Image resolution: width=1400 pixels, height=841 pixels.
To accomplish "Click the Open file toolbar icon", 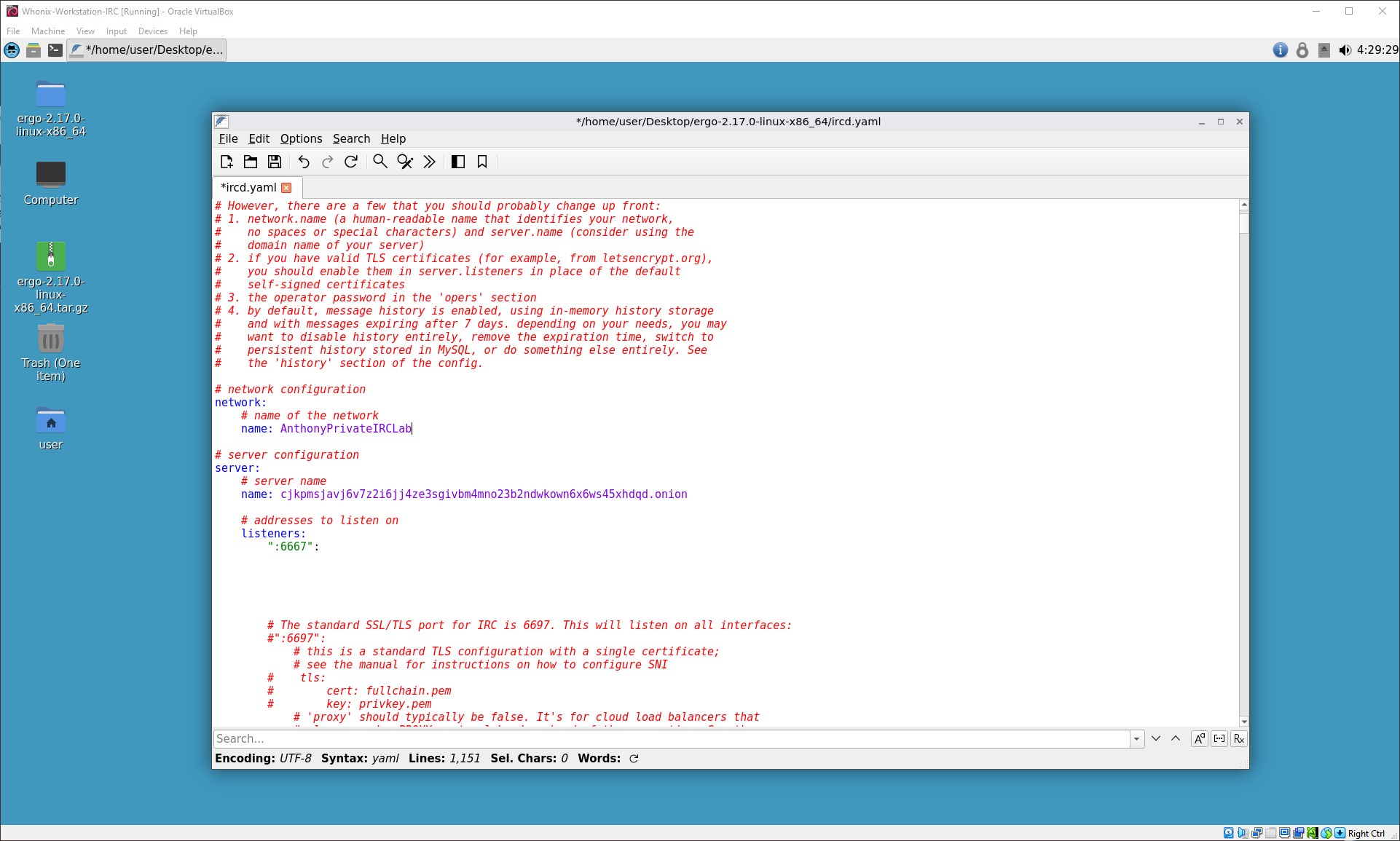I will pyautogui.click(x=251, y=162).
